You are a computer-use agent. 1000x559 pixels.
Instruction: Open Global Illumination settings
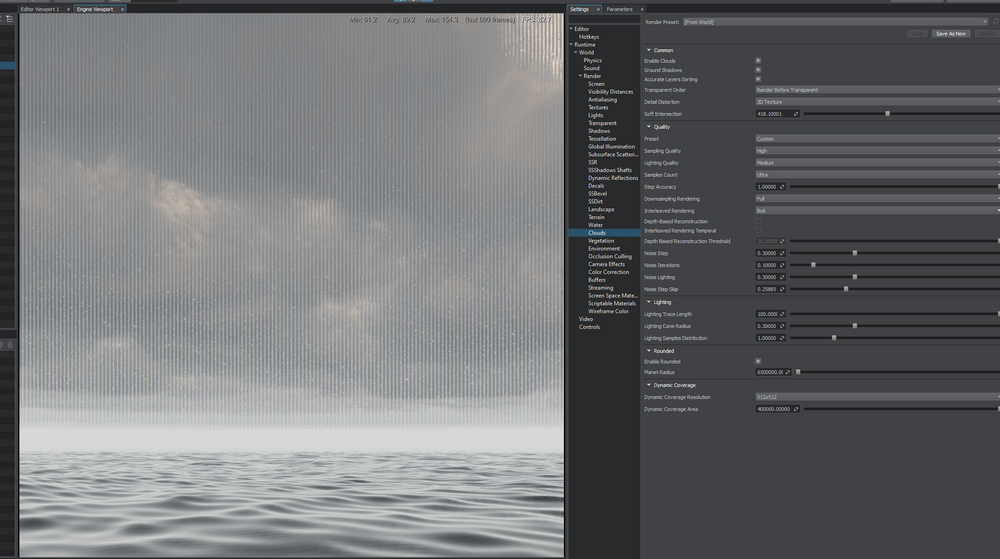click(611, 147)
